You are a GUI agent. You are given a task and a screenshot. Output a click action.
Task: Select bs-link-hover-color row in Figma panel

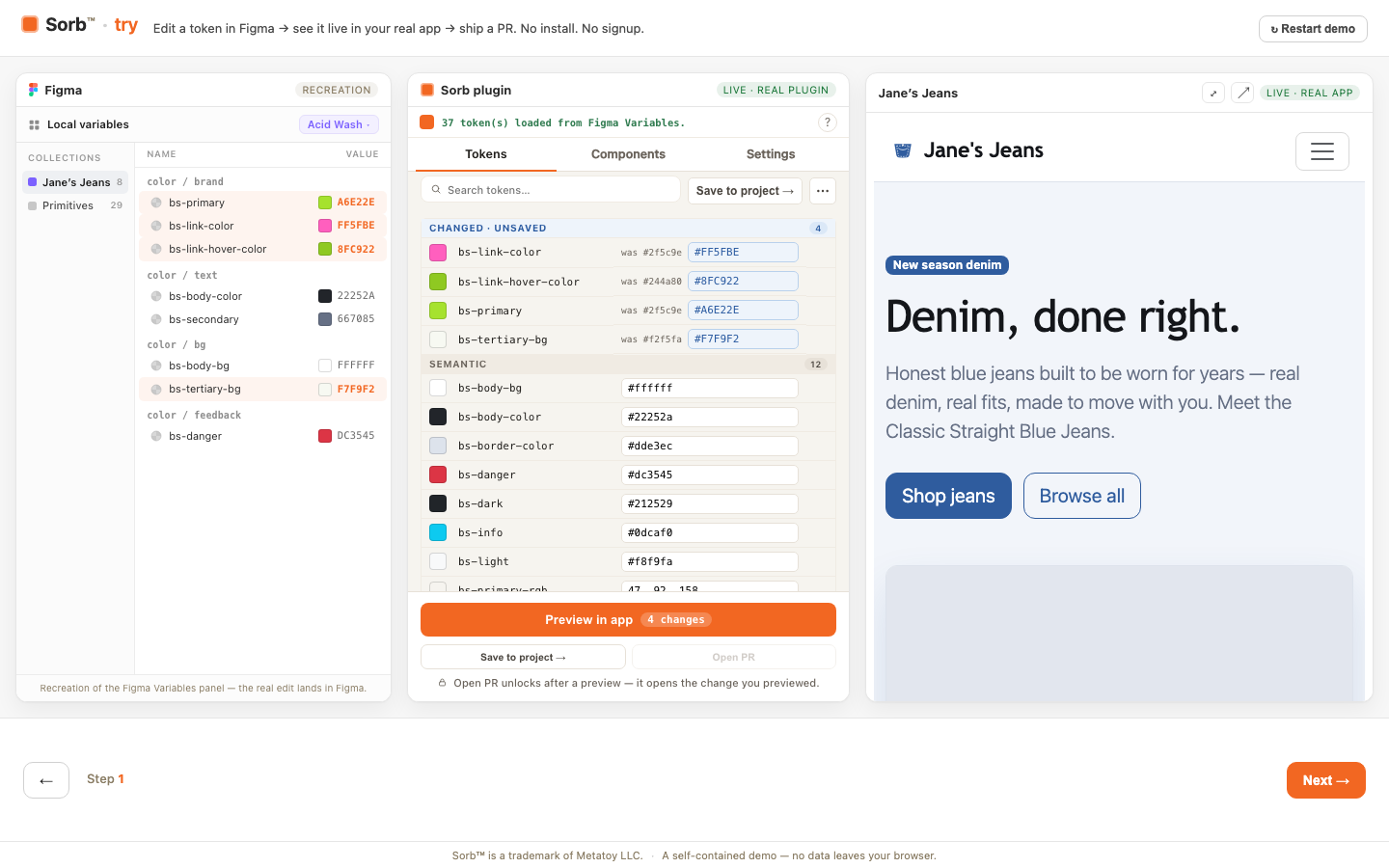pos(262,249)
